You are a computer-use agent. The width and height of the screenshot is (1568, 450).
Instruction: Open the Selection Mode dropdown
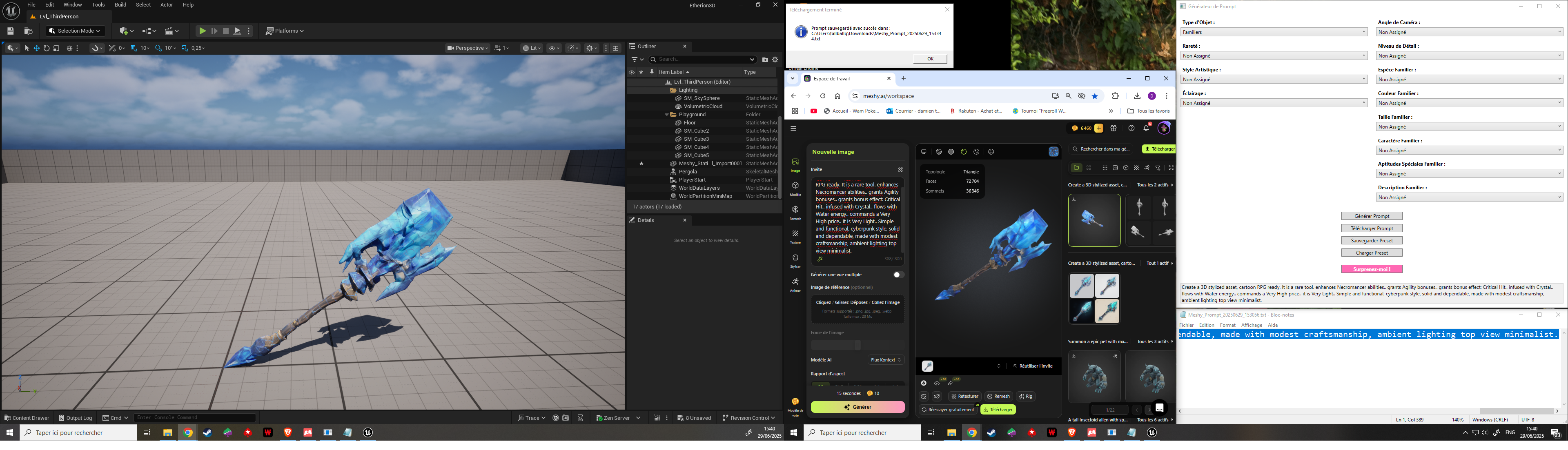click(x=75, y=31)
